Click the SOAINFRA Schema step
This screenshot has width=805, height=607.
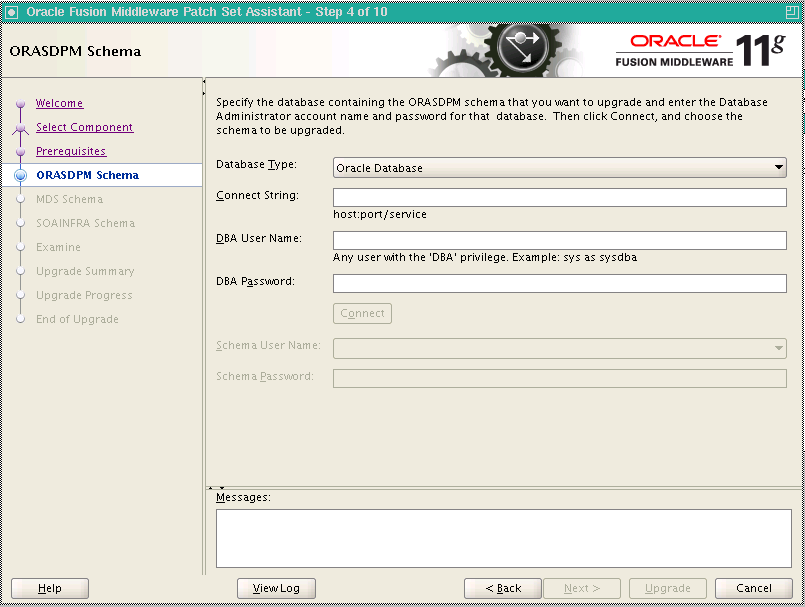[85, 223]
